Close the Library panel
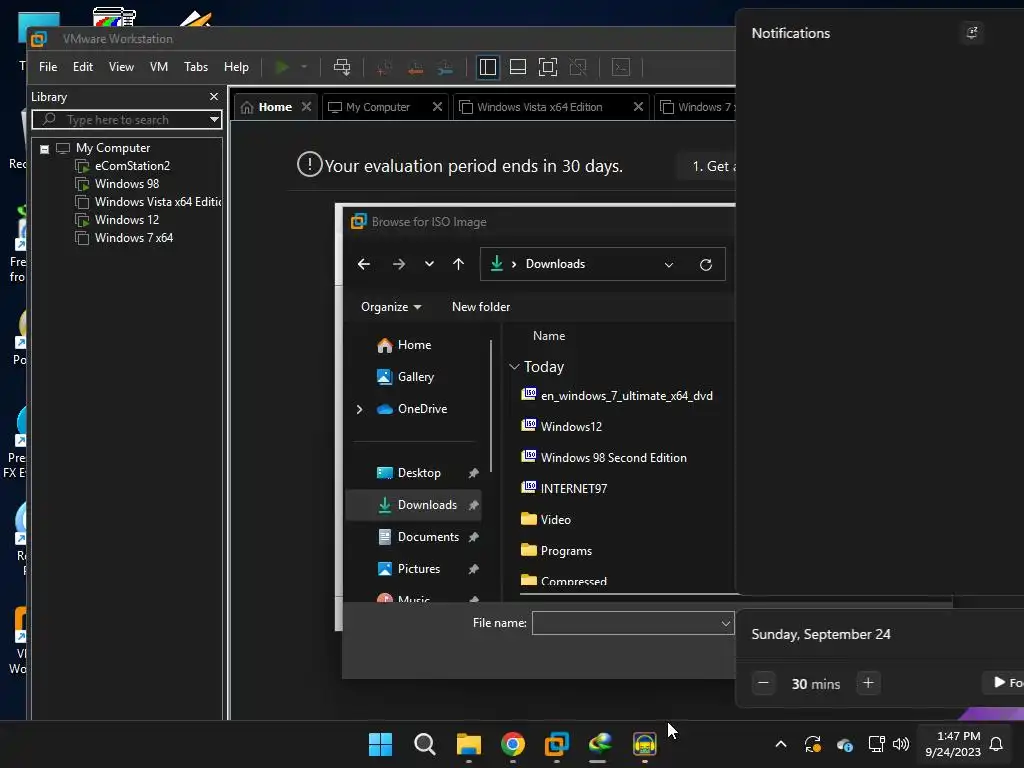This screenshot has height=768, width=1024. click(x=214, y=97)
